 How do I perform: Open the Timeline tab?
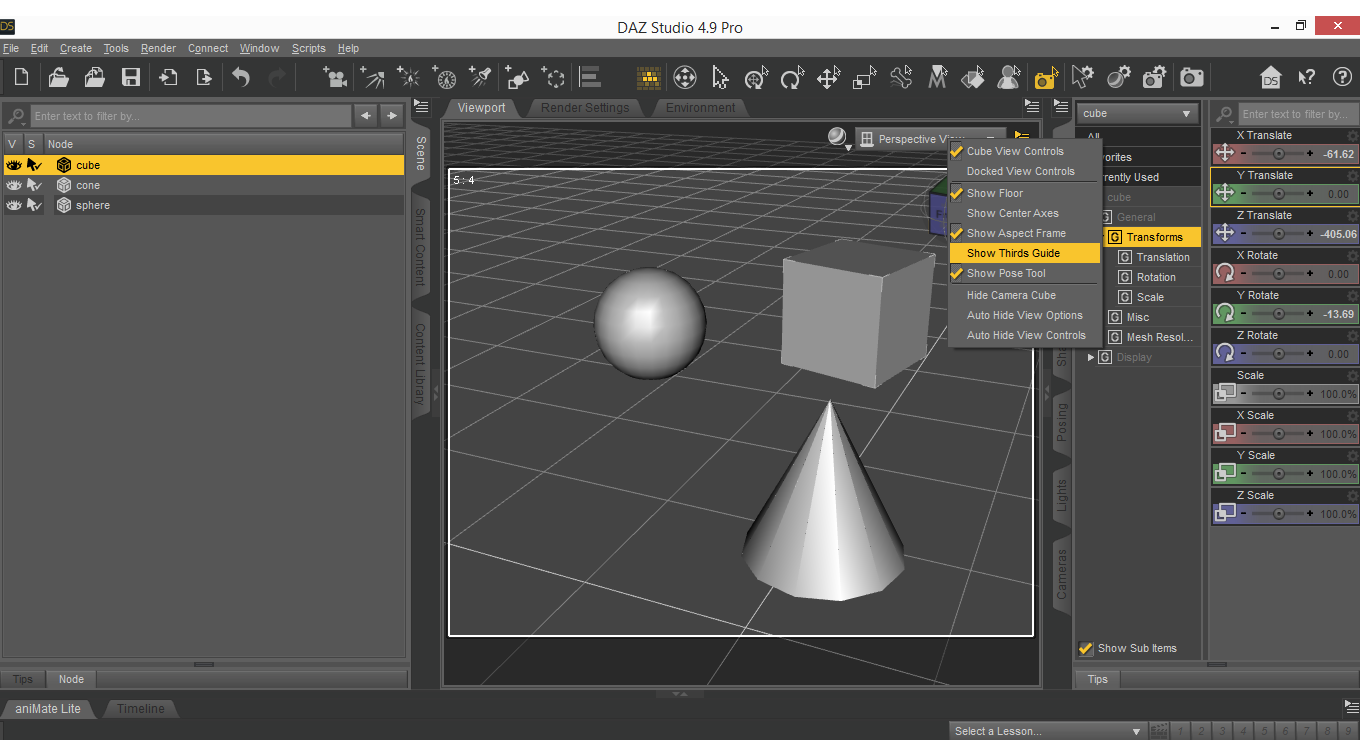click(x=140, y=709)
